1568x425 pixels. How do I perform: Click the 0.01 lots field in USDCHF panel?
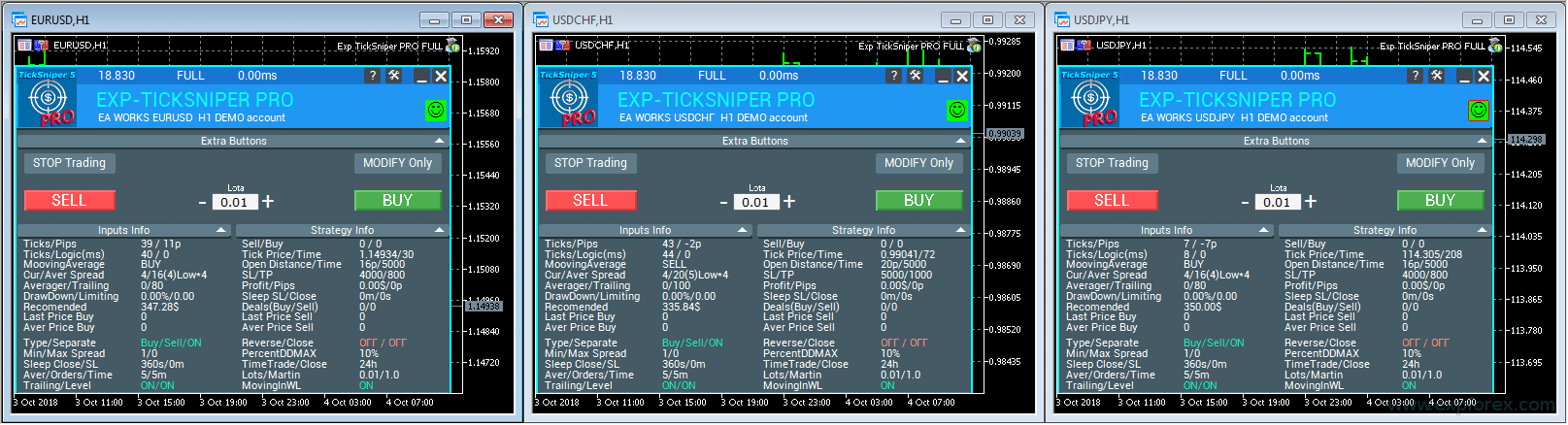pyautogui.click(x=755, y=202)
